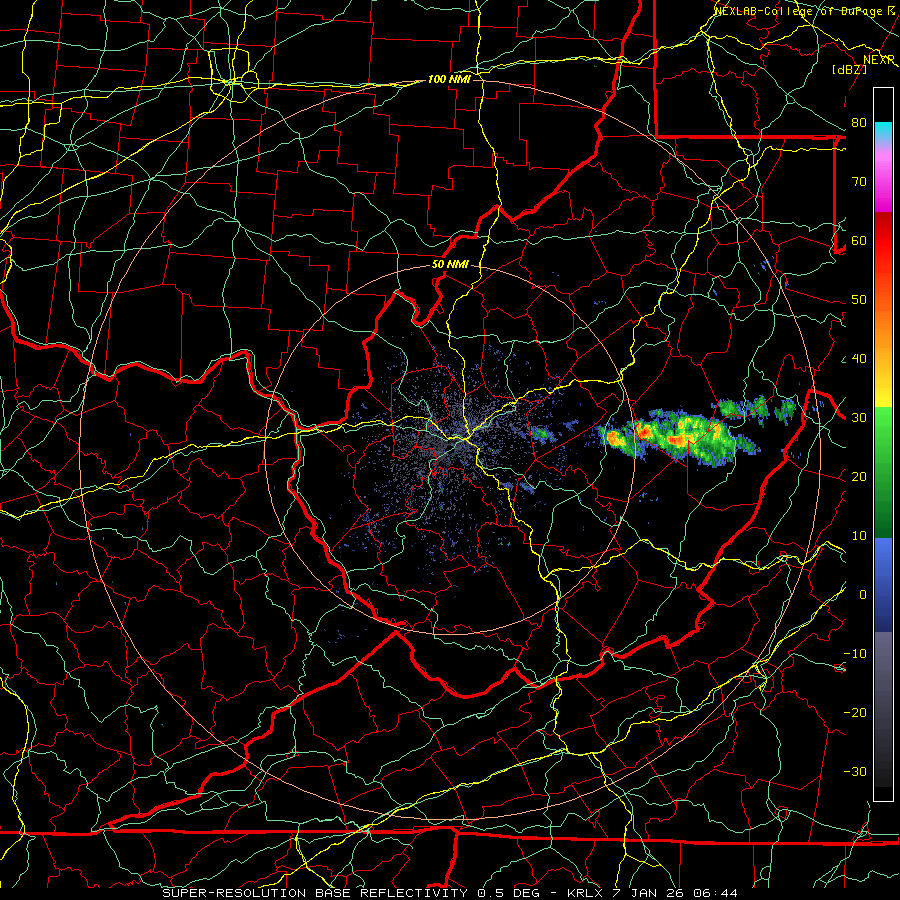
Task: Click the '7 JAN 26 06:44' timestamp
Action: pyautogui.click(x=675, y=893)
